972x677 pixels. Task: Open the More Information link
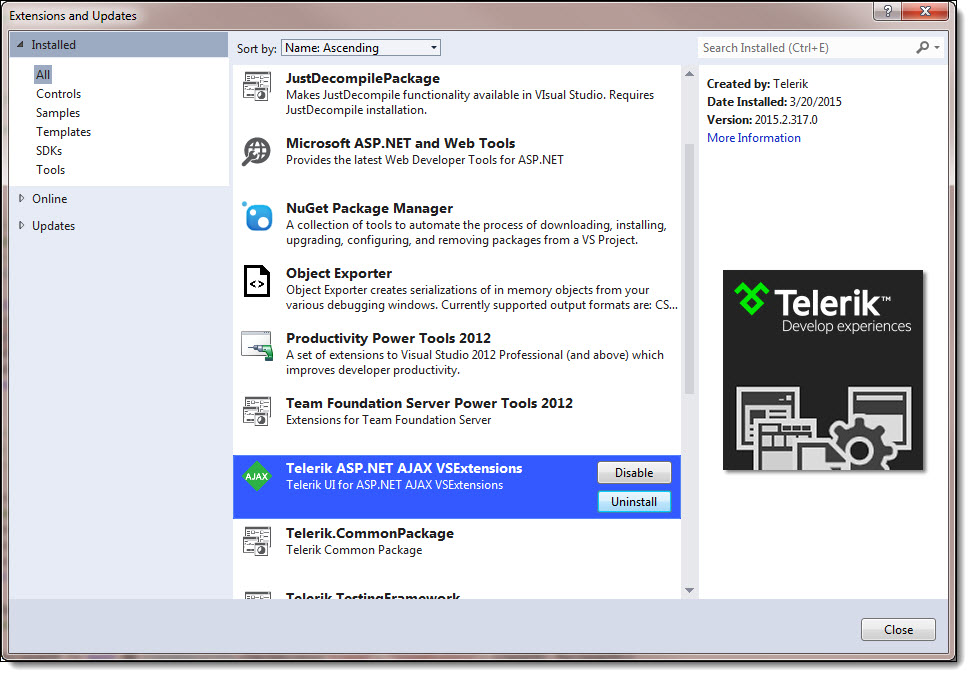pyautogui.click(x=754, y=138)
